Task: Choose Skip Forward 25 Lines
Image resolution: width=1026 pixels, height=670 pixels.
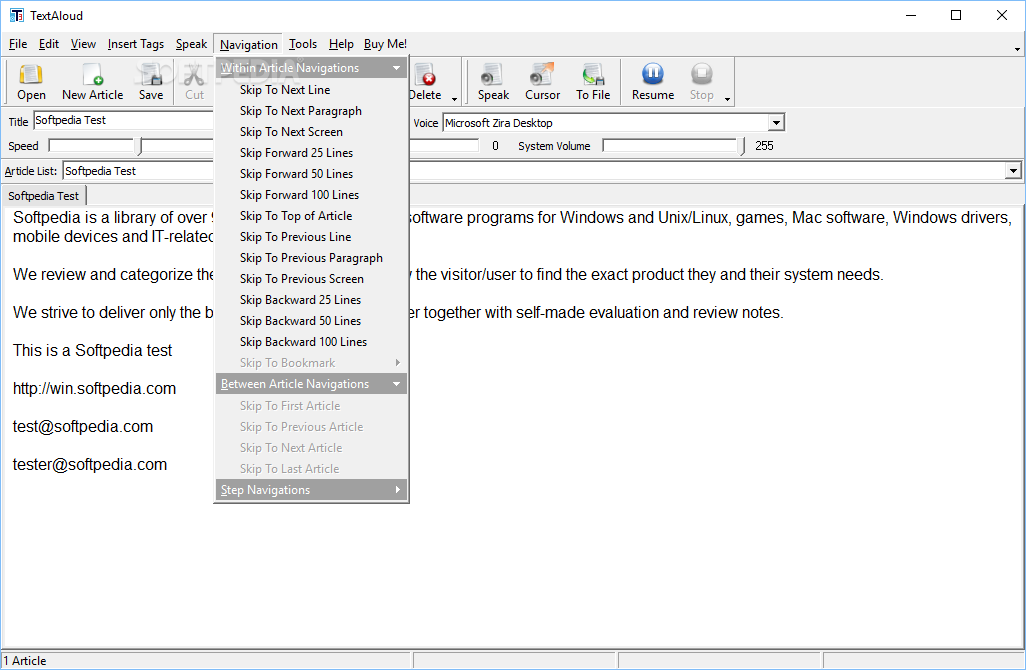Action: (x=311, y=152)
